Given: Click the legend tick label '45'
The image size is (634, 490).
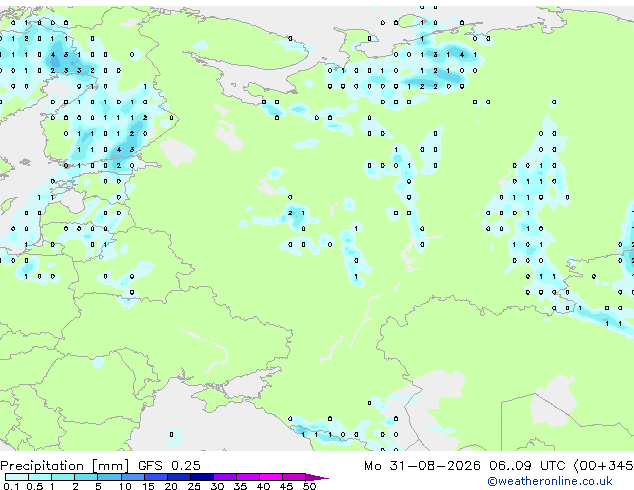Looking at the screenshot, I should (286, 486).
